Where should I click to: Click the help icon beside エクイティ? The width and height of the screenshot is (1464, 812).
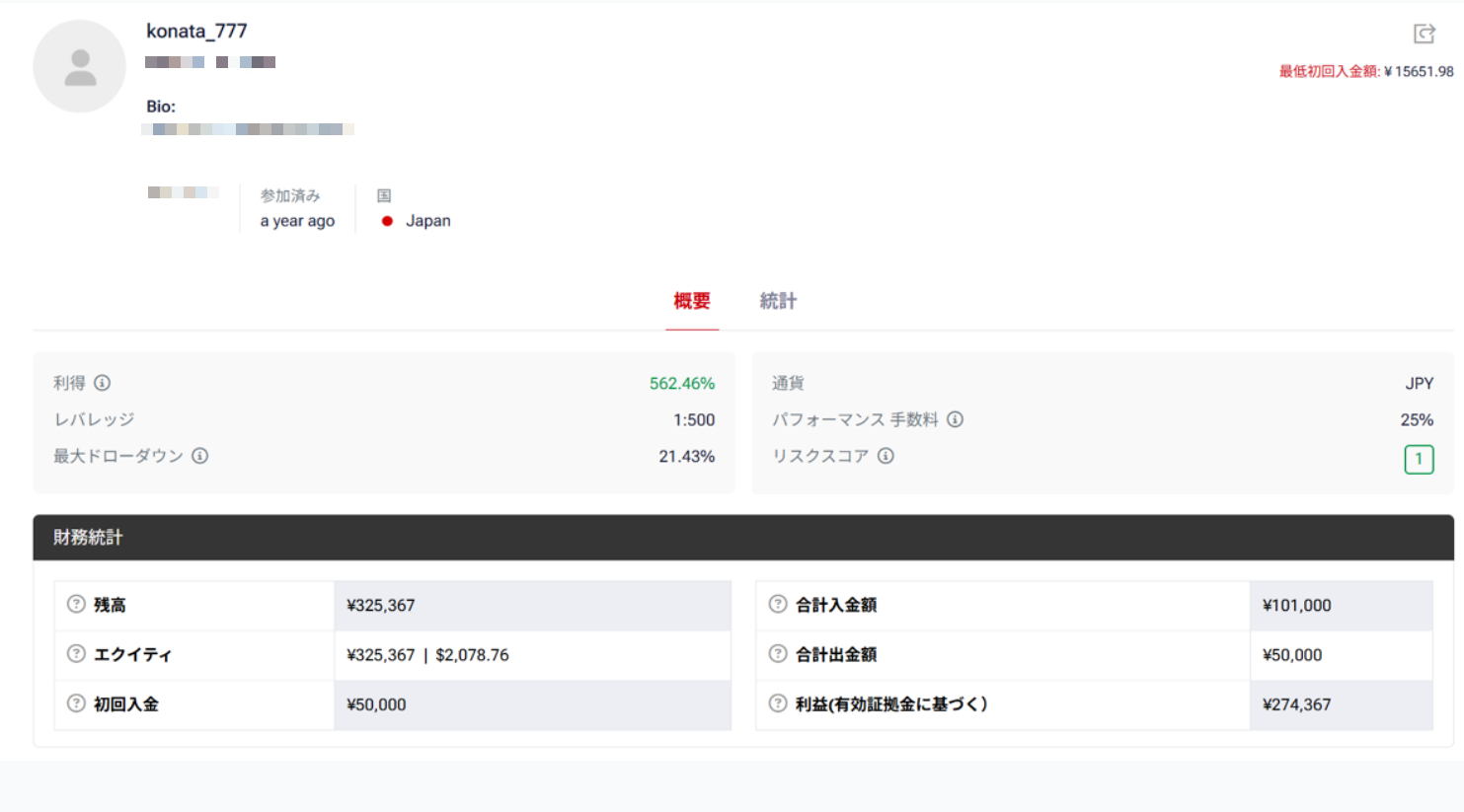(x=76, y=654)
